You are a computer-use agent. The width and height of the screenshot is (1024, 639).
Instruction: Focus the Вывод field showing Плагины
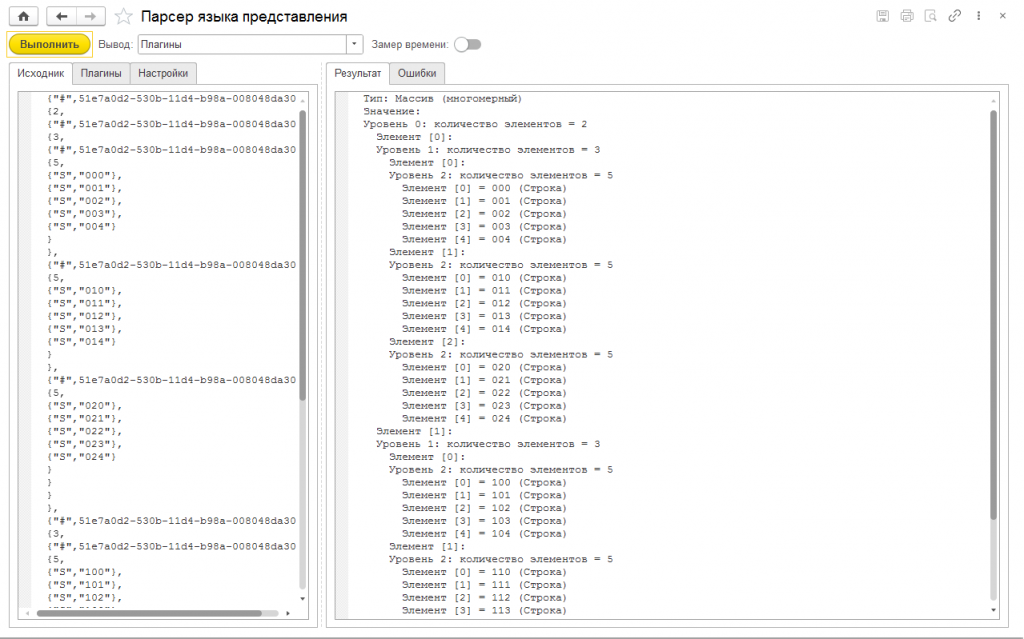point(242,44)
